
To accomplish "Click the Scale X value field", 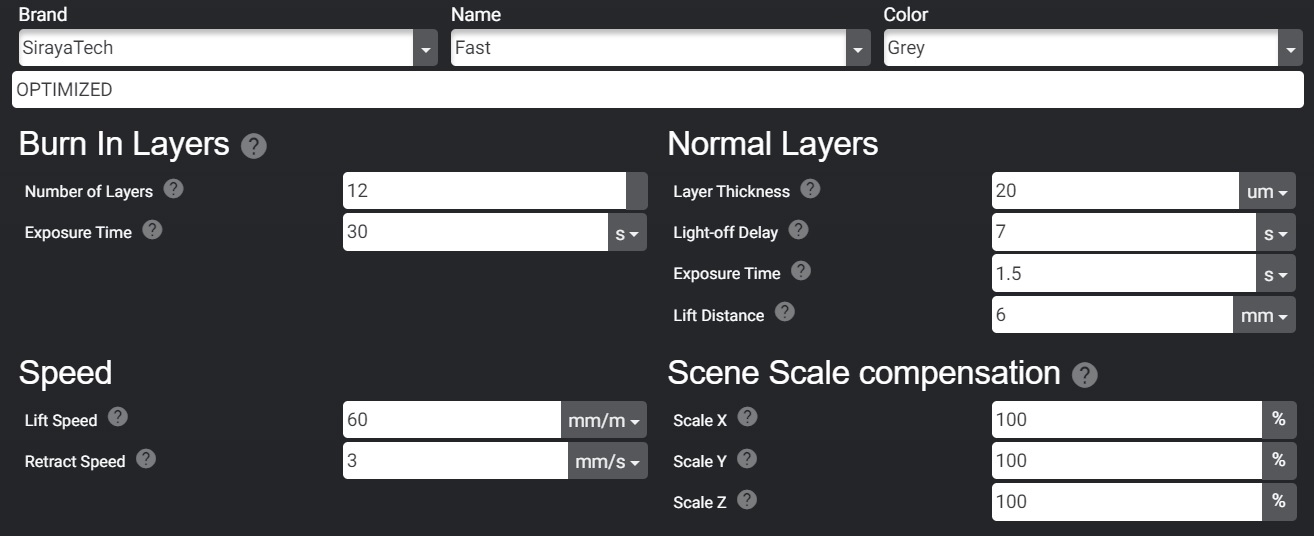I will pos(1126,420).
